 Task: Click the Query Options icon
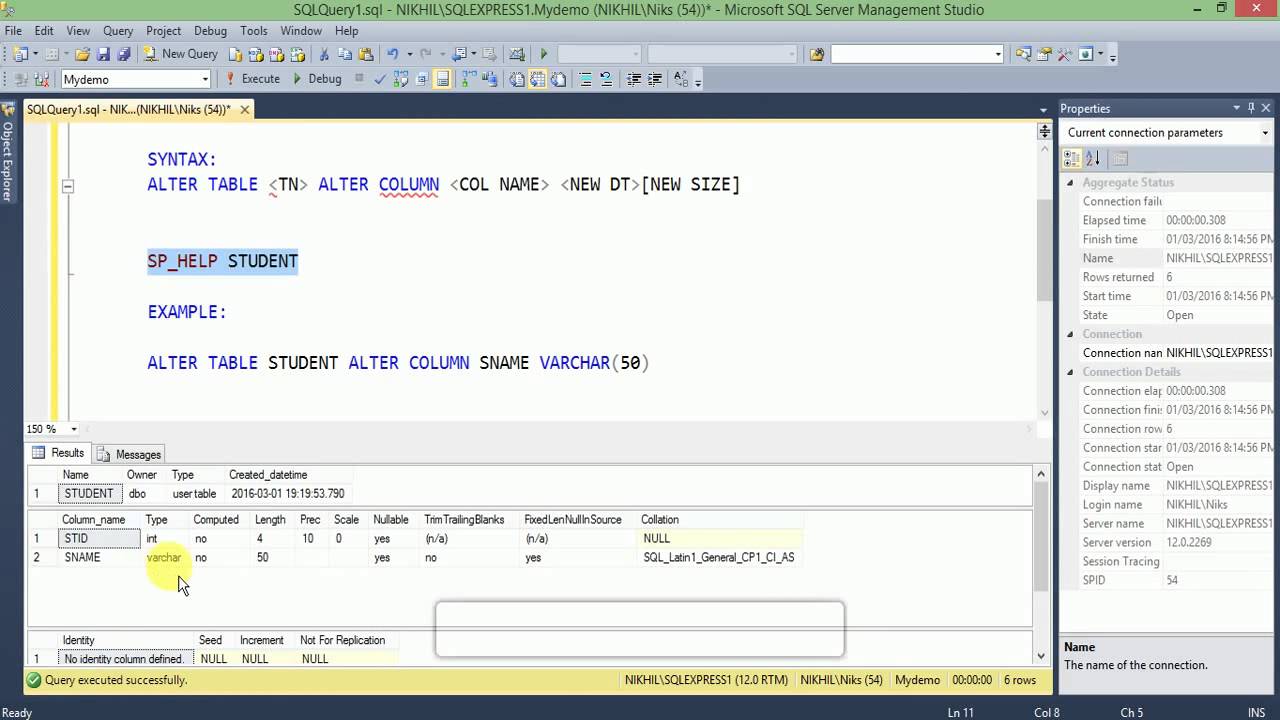point(422,79)
